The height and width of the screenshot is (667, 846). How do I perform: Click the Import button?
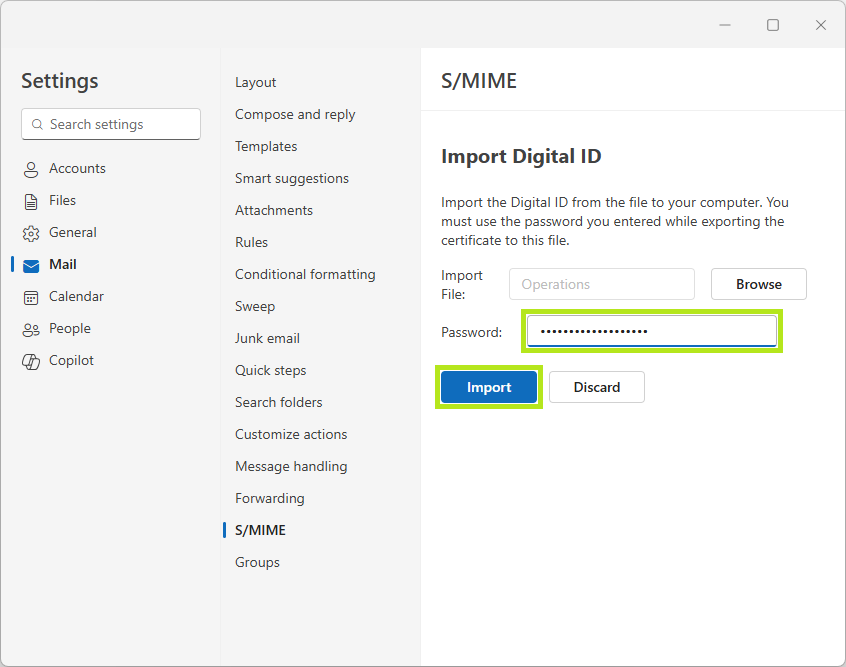[x=489, y=387]
